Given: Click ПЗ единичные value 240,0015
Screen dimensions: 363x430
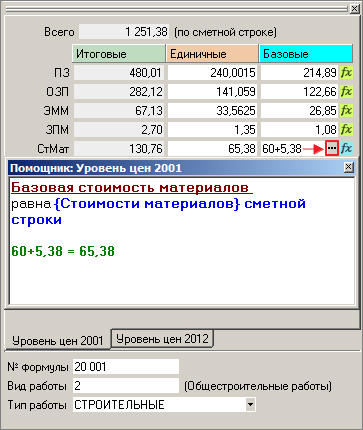Looking at the screenshot, I should (212, 72).
